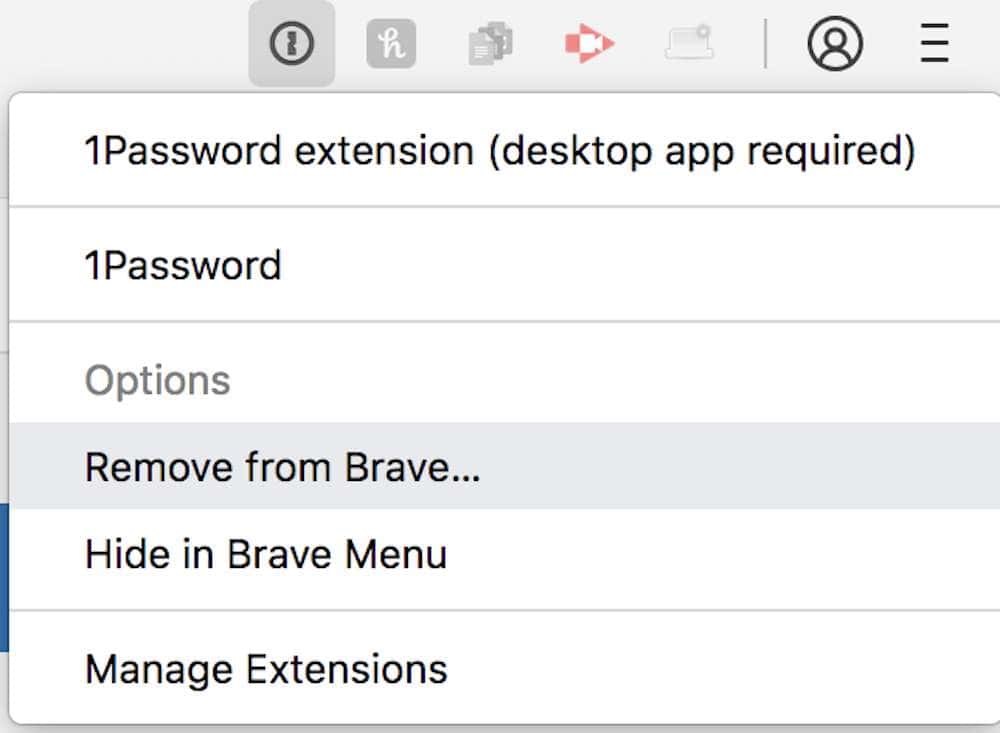
Task: Select "Remove from Brave..."
Action: pos(283,467)
